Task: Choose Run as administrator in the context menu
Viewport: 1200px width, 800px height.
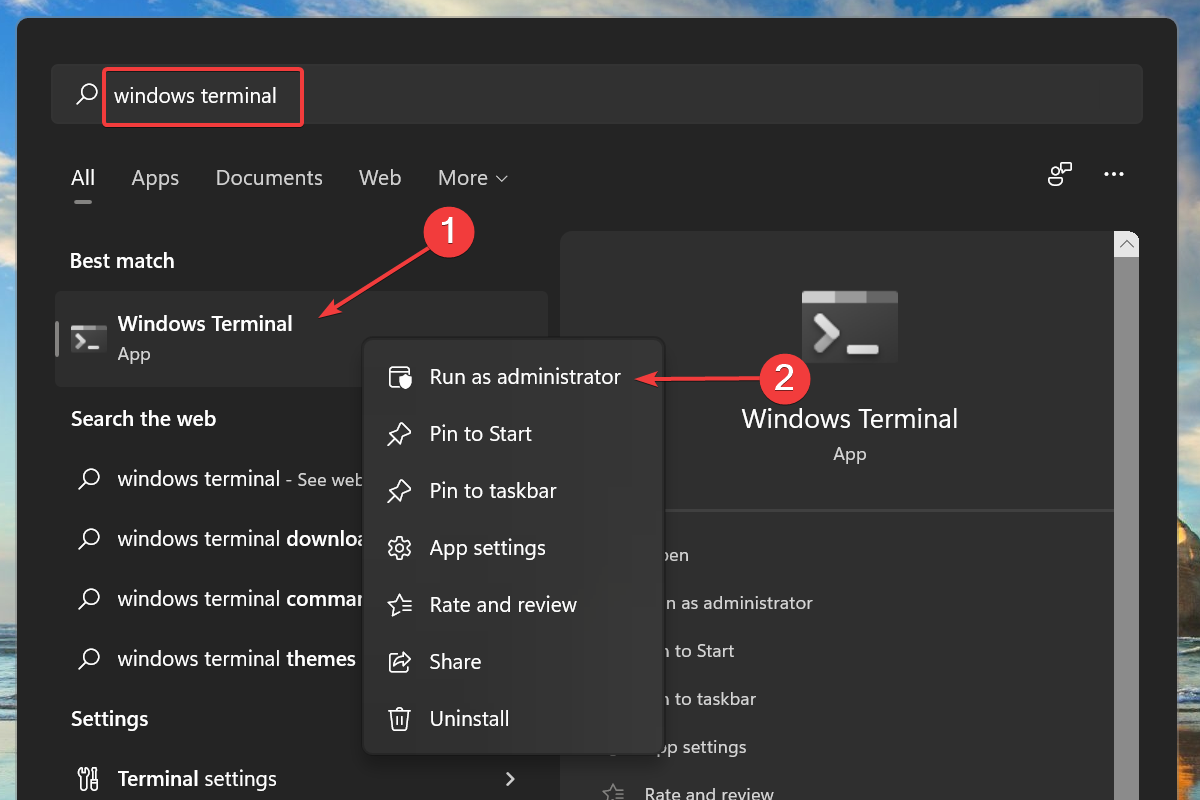Action: (513, 377)
